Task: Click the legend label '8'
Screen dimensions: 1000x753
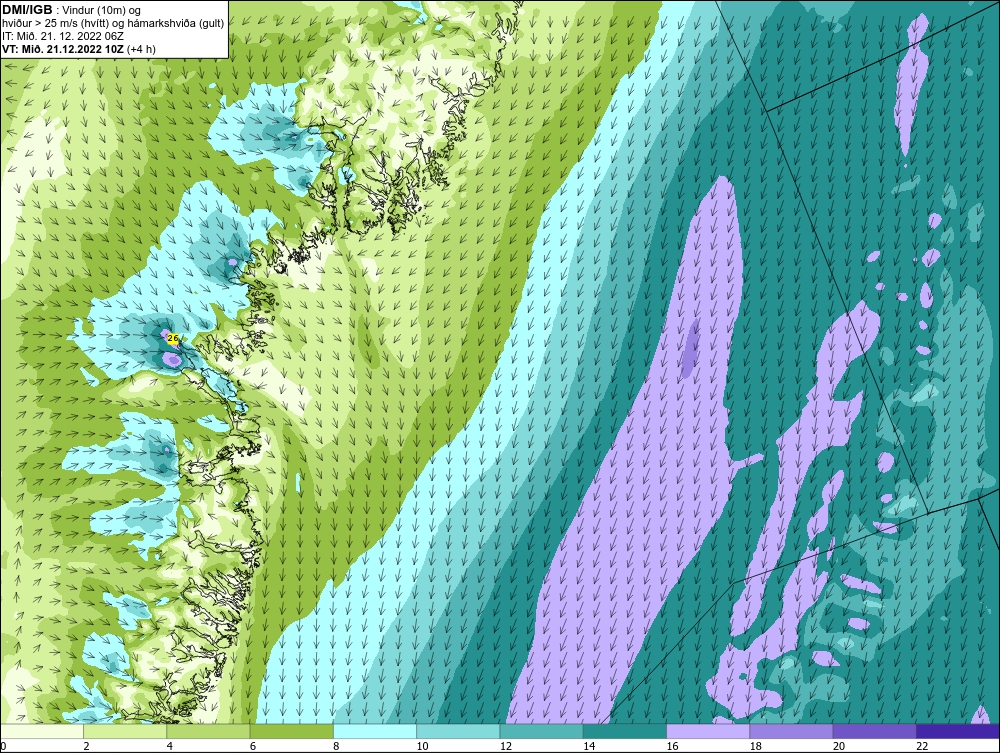Action: pos(336,746)
